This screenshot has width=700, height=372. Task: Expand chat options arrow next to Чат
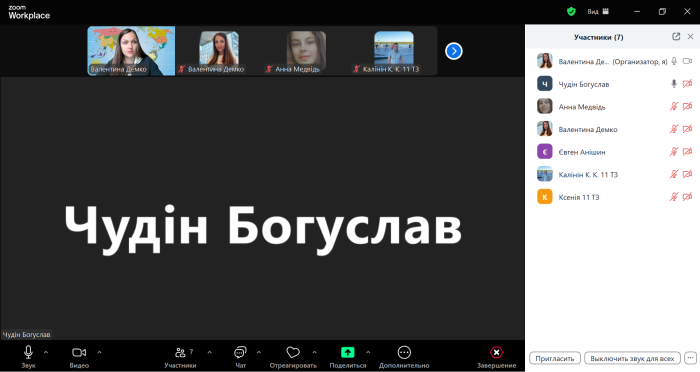tap(259, 352)
